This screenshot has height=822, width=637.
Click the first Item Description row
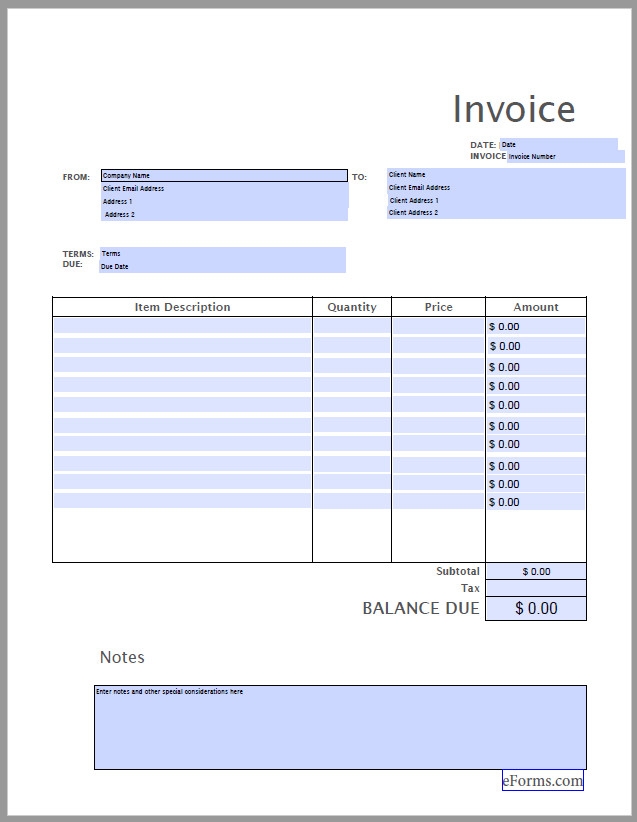182,326
